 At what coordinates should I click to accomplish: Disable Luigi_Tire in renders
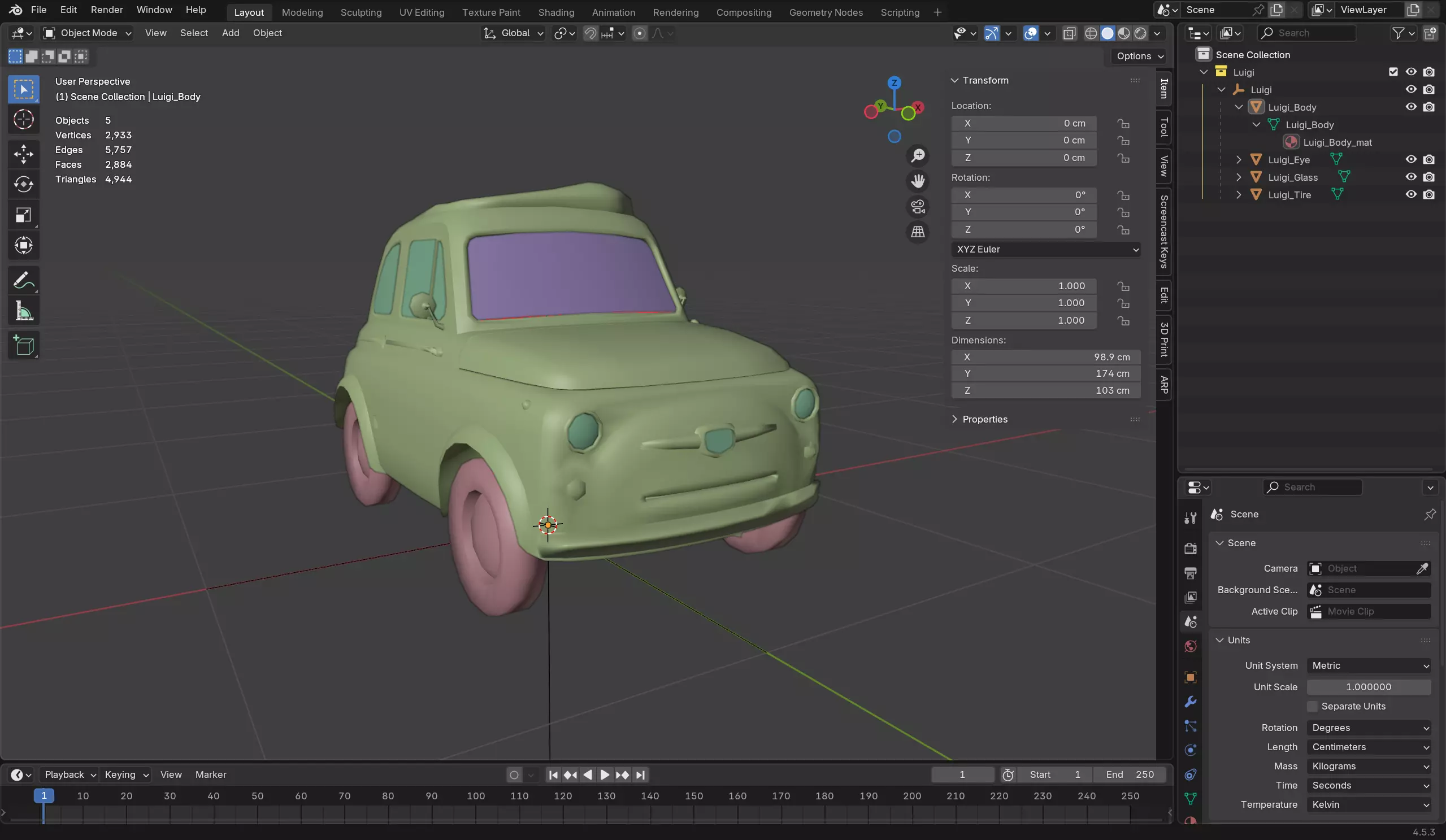pos(1429,194)
